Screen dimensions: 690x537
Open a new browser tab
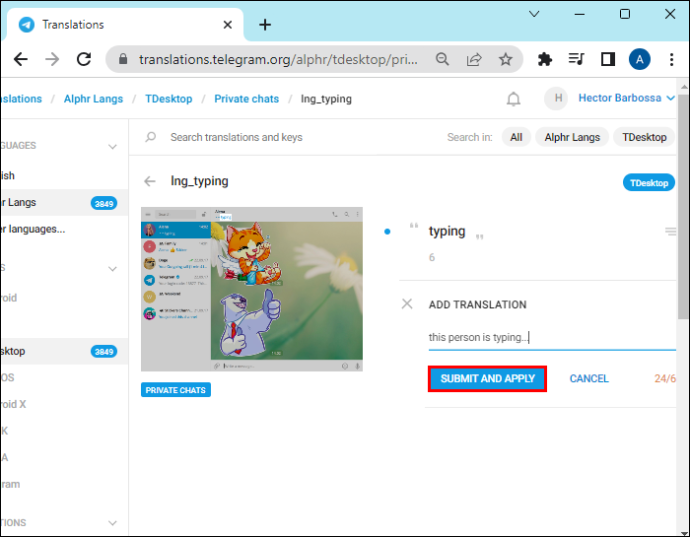tap(265, 25)
